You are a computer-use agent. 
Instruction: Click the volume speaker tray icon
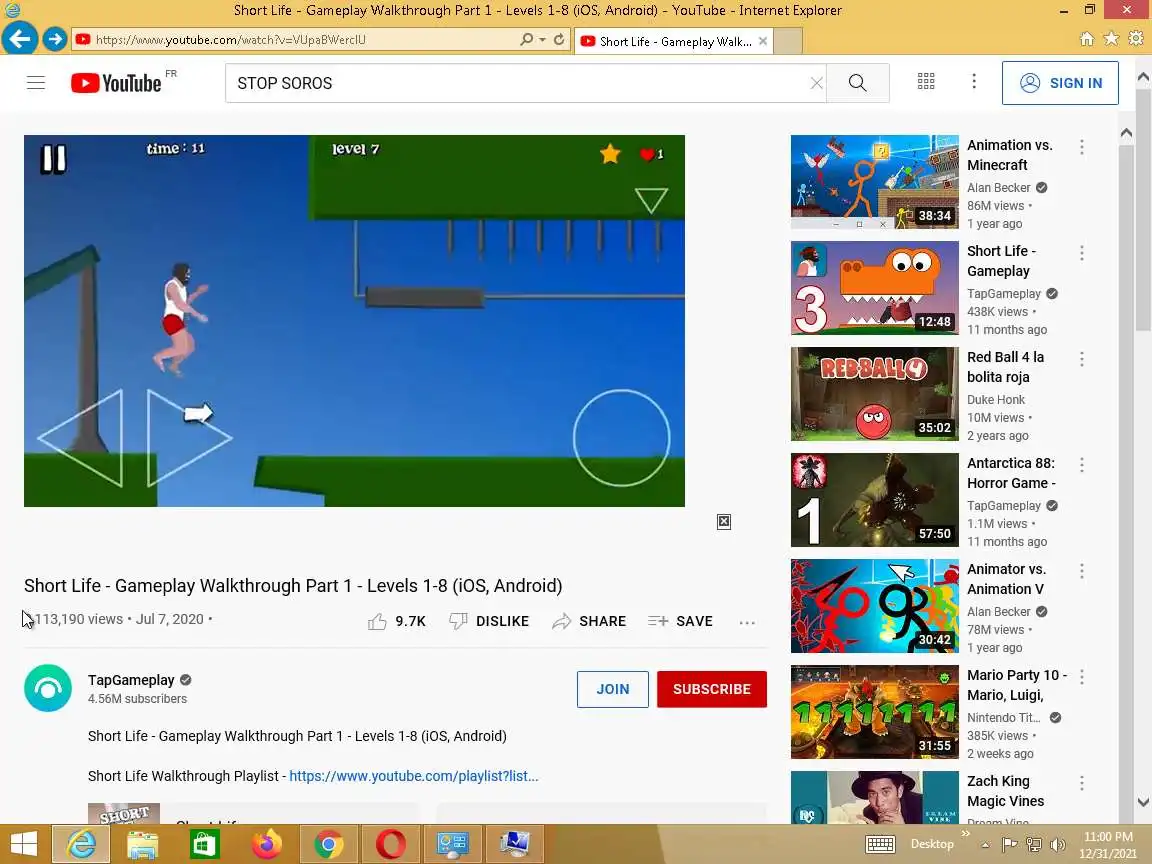[x=1058, y=845]
